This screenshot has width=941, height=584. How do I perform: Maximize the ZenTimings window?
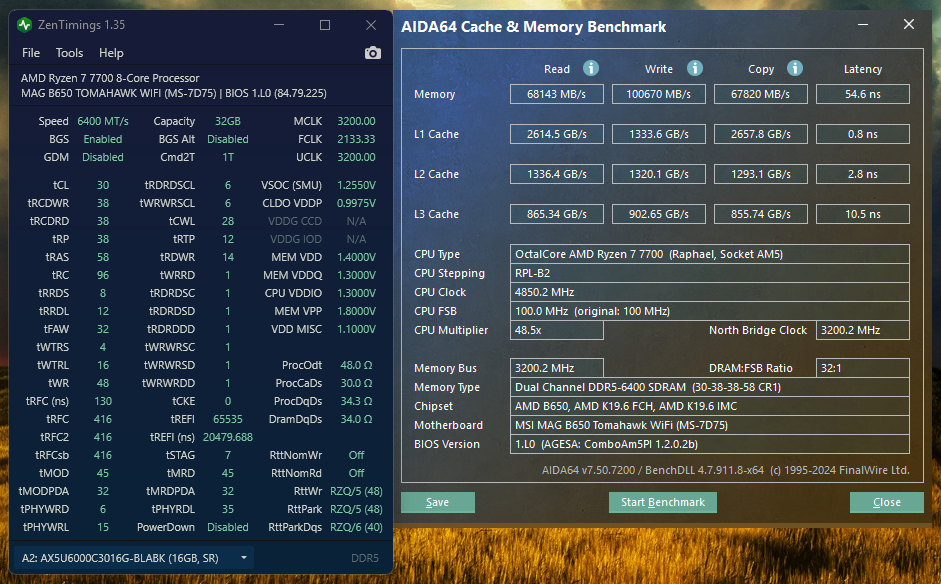pos(325,25)
